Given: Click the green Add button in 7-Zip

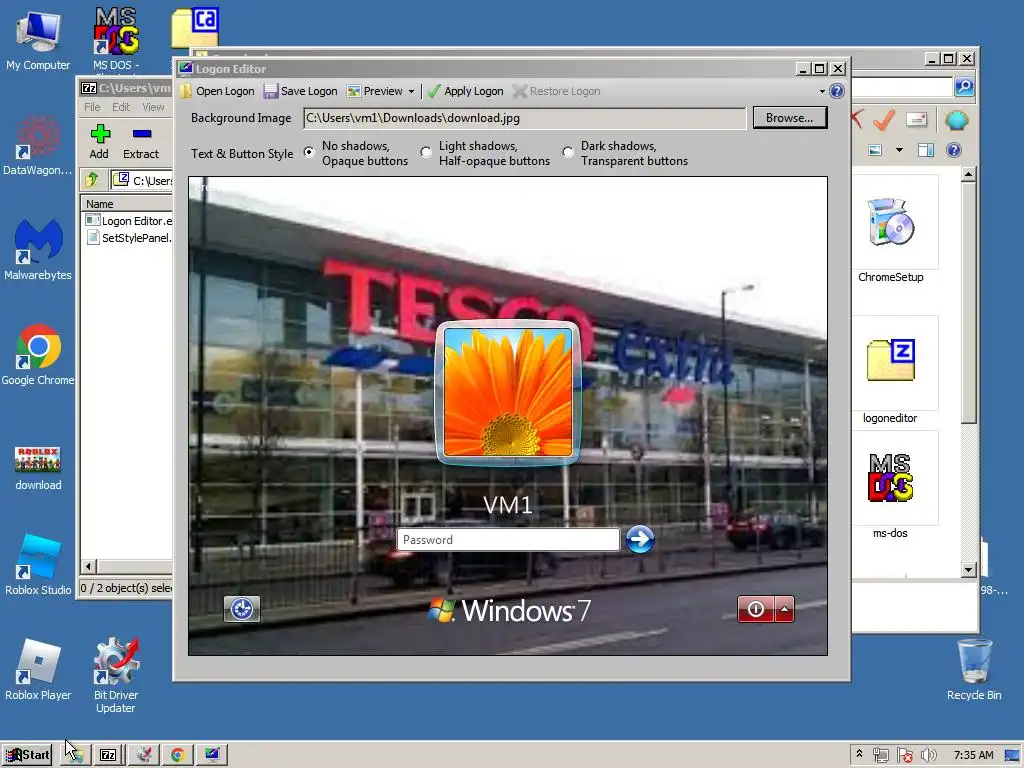Looking at the screenshot, I should click(x=99, y=142).
